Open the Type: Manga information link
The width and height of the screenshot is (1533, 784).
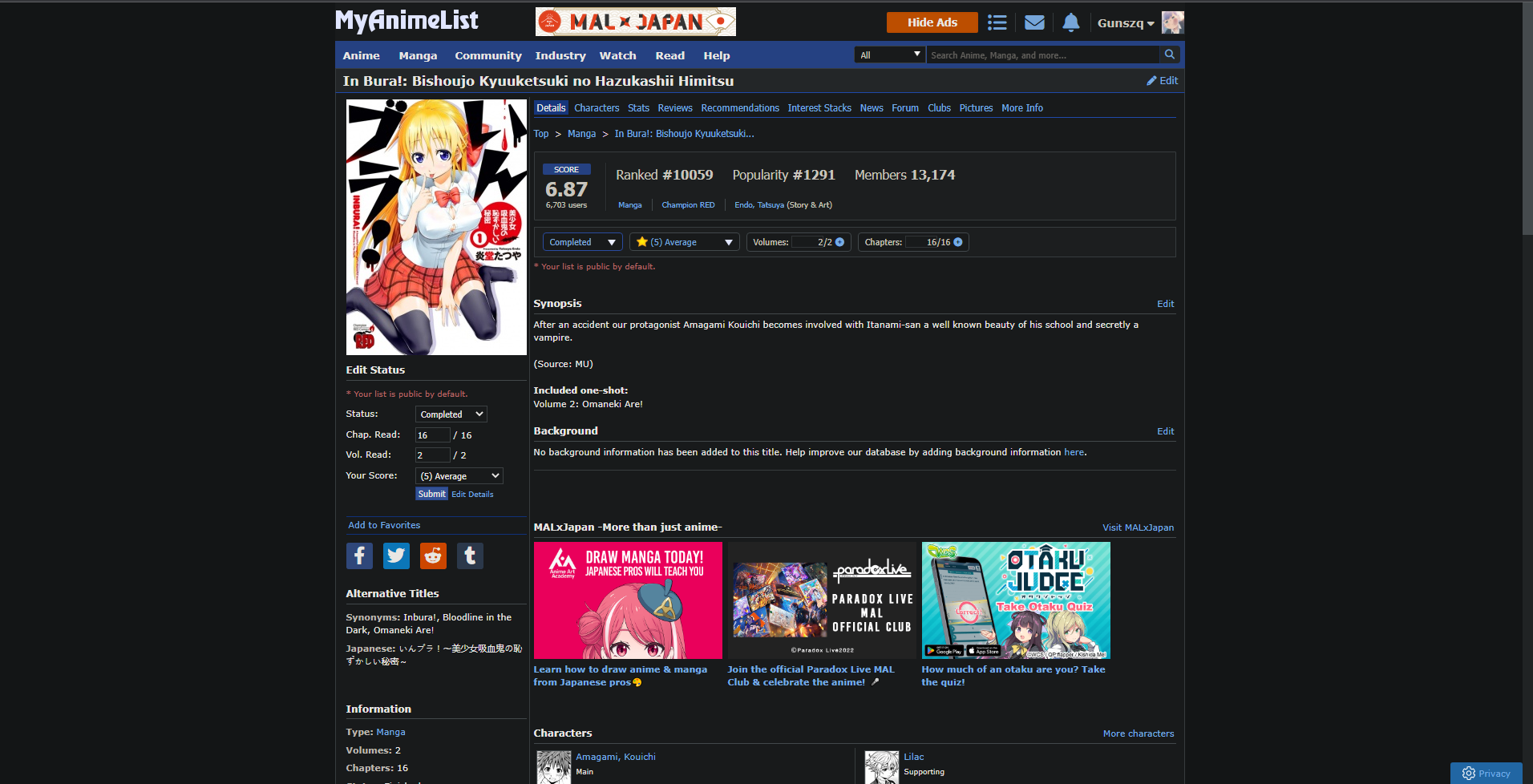tap(390, 732)
